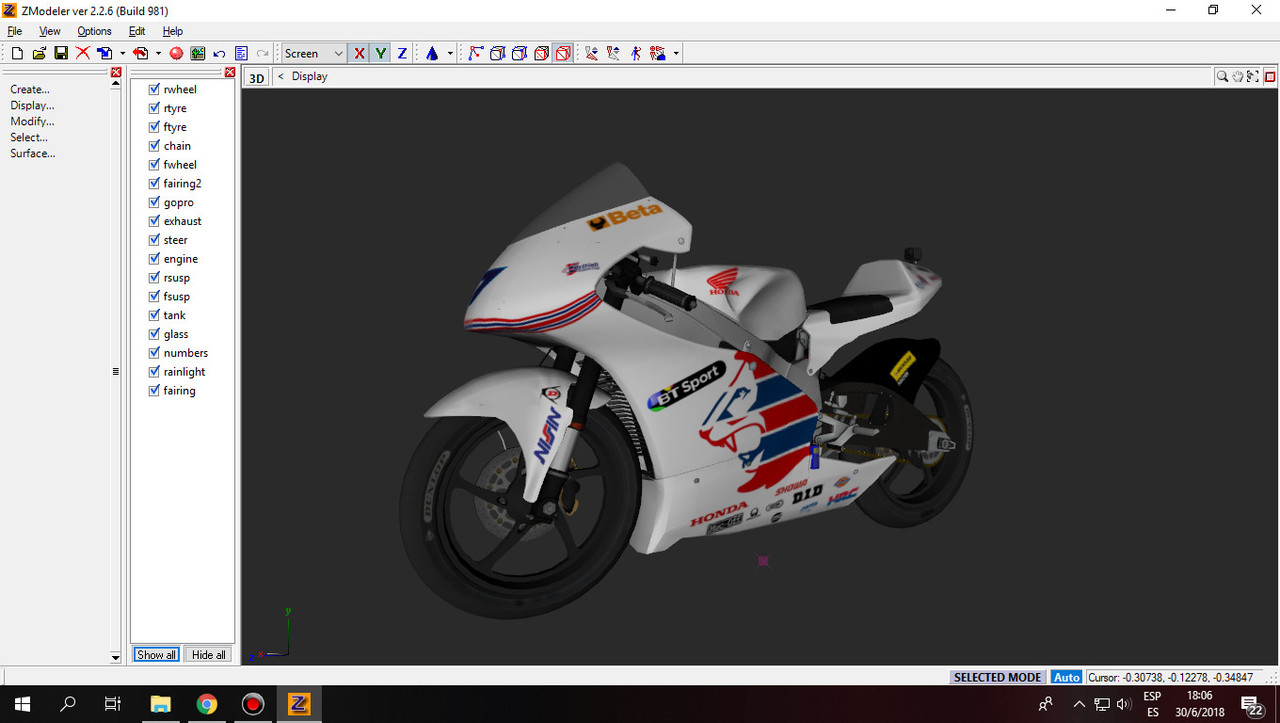This screenshot has height=723, width=1280.
Task: Click the blue pivot cone icon
Action: click(432, 53)
